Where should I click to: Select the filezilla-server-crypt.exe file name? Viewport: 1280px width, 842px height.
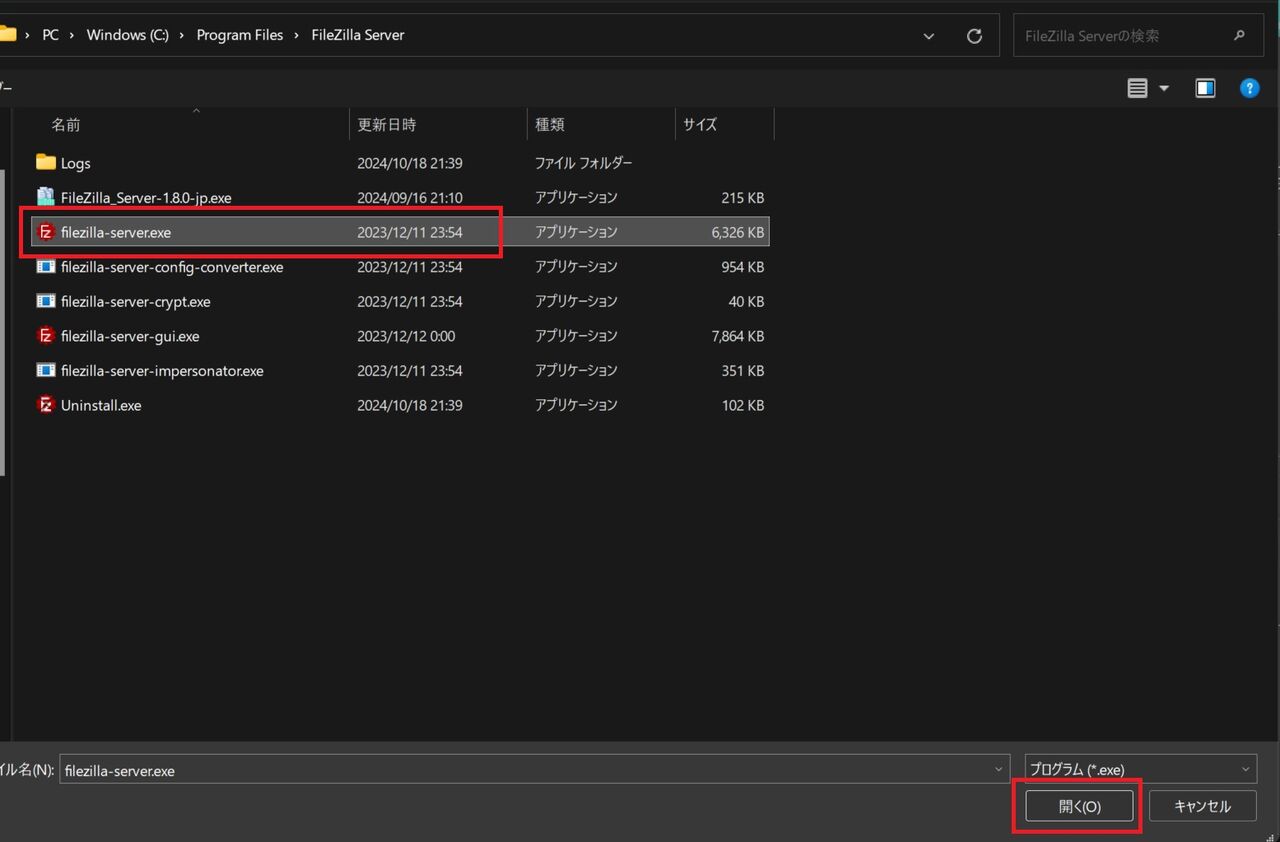tap(136, 301)
